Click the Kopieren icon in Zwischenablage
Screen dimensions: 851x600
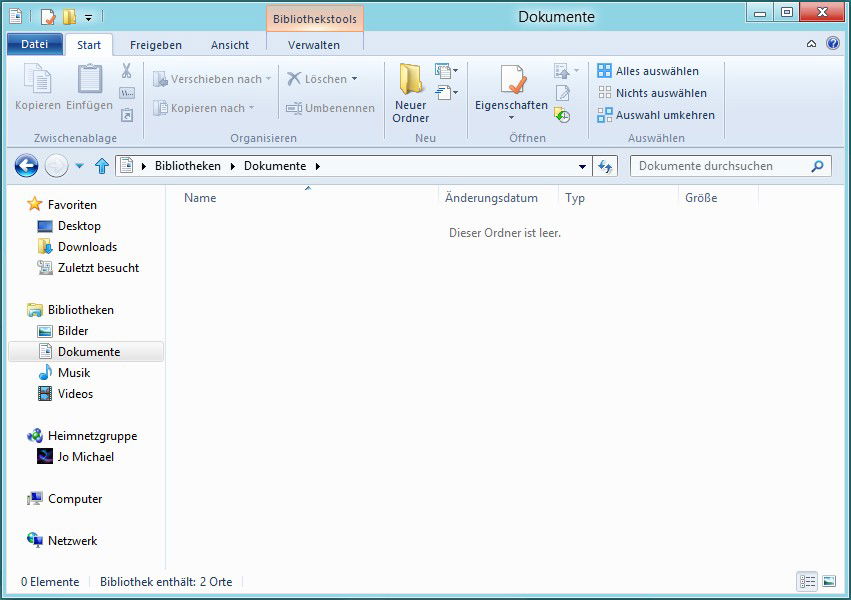(37, 79)
